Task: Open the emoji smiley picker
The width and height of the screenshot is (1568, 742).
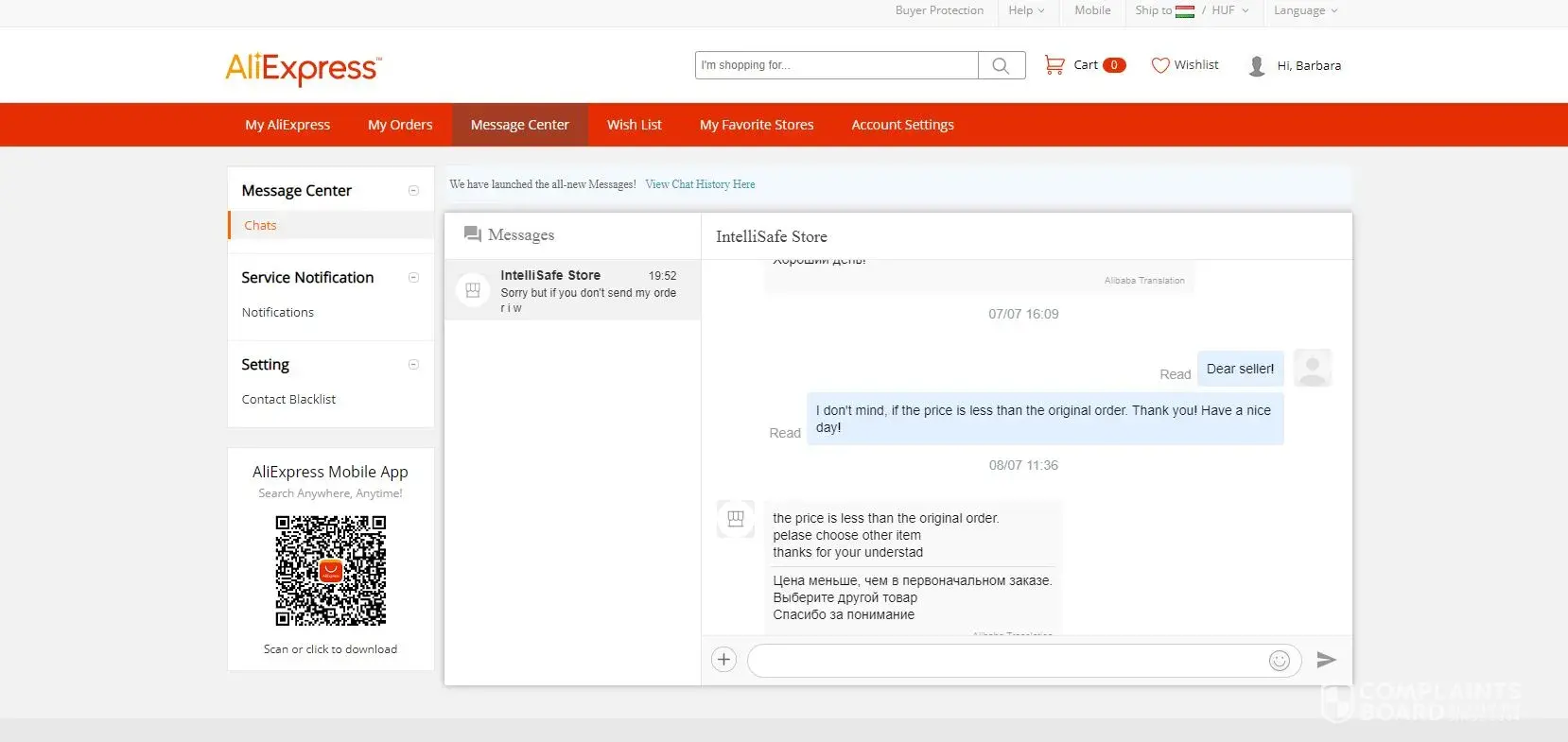Action: [1279, 661]
